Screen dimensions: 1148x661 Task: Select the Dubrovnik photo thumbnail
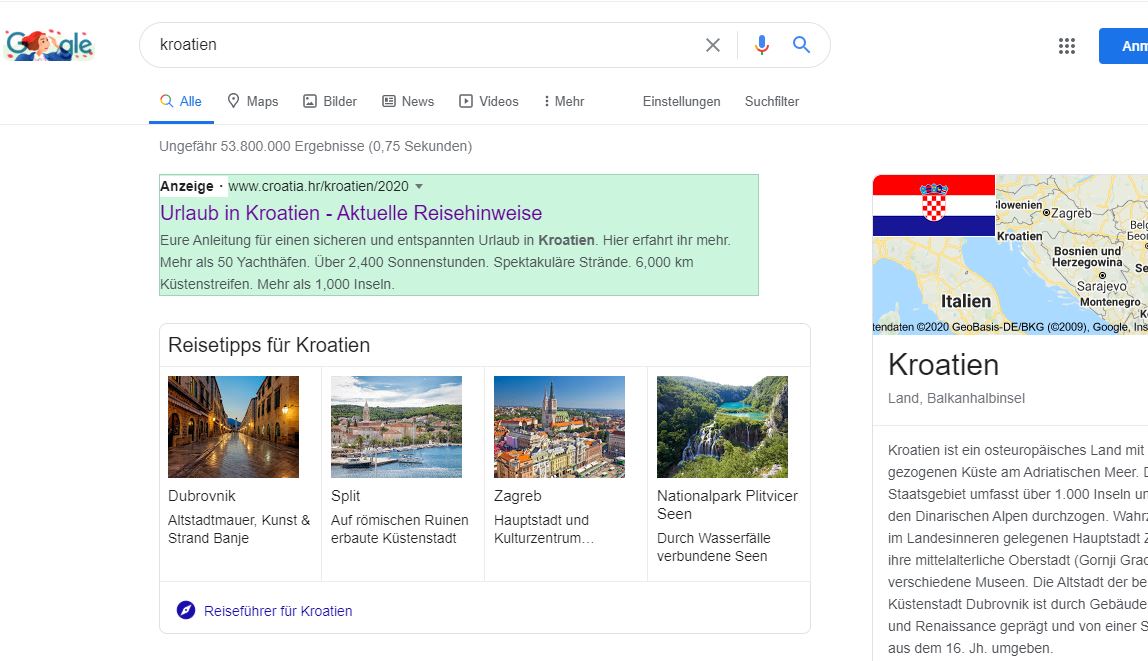coord(233,427)
